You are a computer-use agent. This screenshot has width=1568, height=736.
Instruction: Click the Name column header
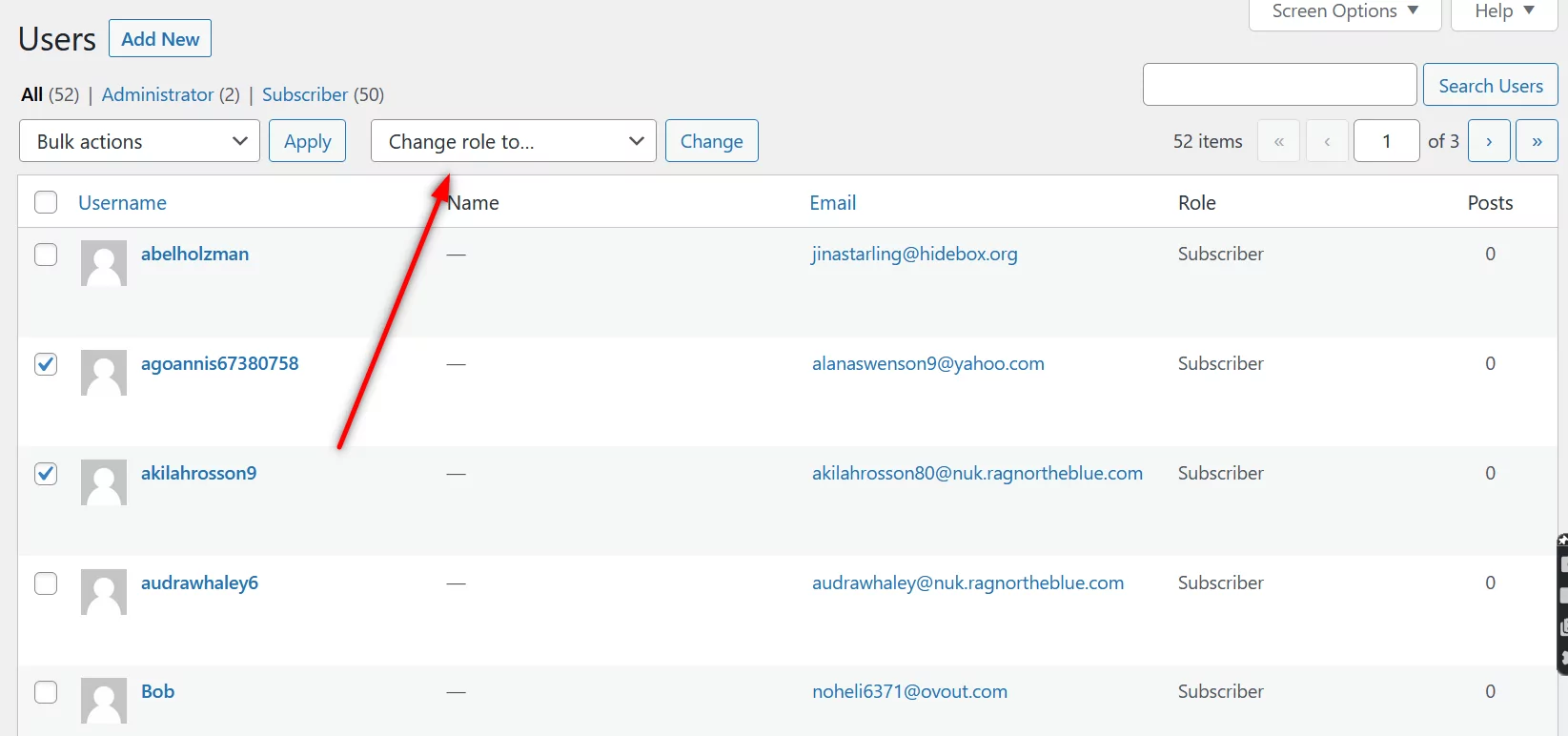[473, 202]
